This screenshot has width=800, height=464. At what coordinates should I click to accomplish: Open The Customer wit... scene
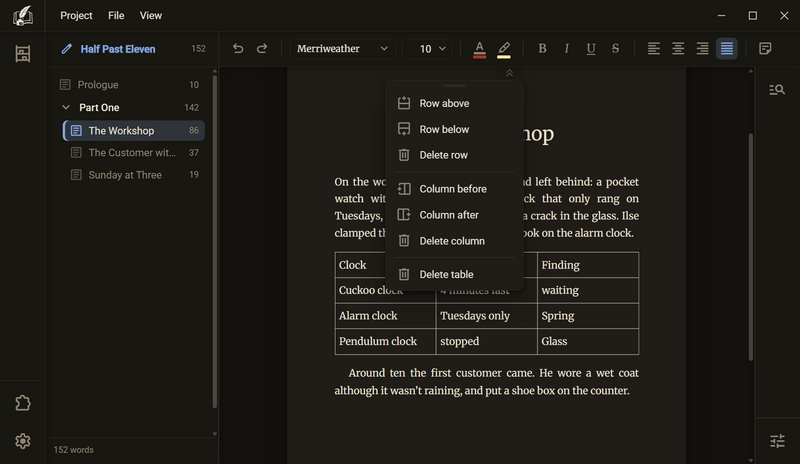click(134, 153)
